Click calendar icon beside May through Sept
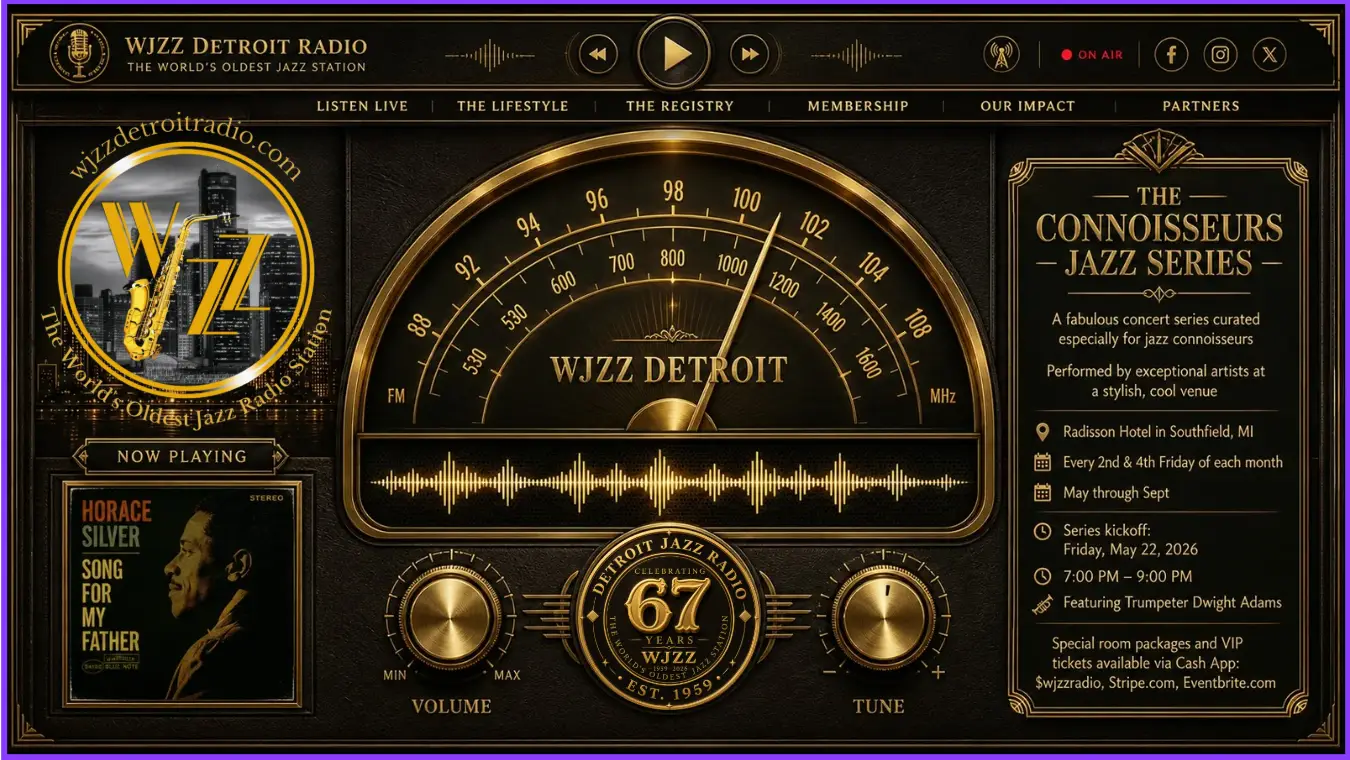 1043,492
